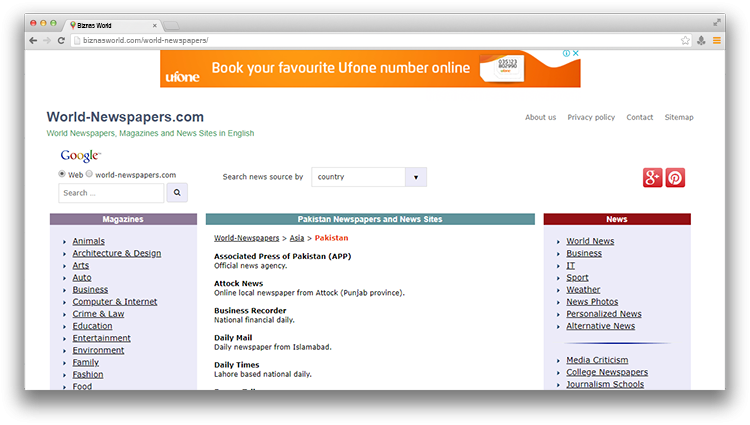Open the Chrome hamburger menu

(x=717, y=41)
